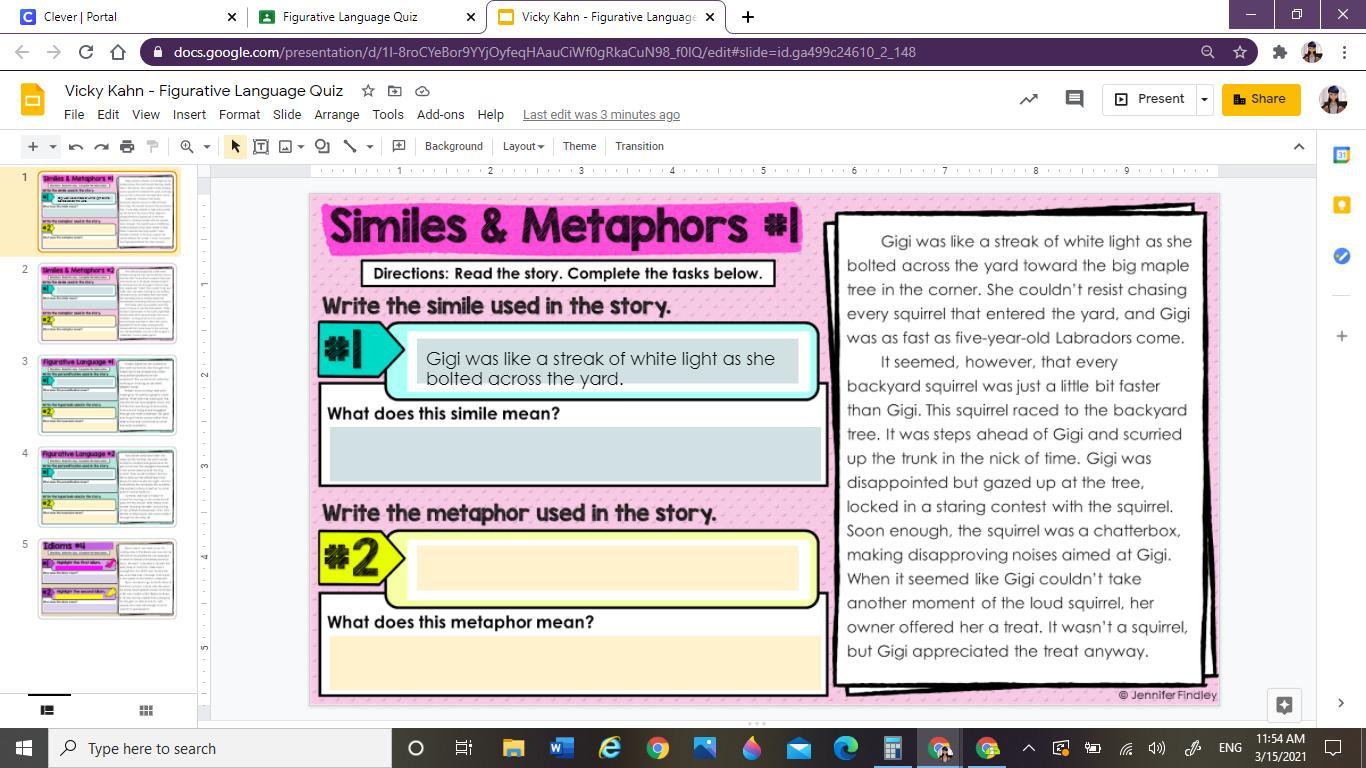Open the File menu

pyautogui.click(x=74, y=115)
